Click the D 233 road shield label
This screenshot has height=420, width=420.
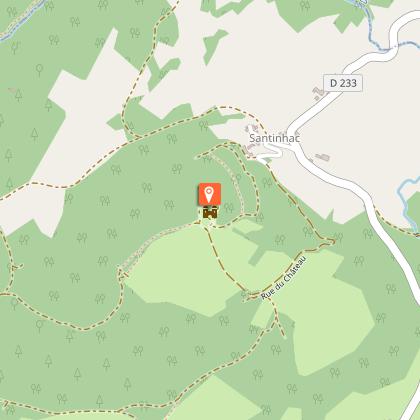coord(343,83)
